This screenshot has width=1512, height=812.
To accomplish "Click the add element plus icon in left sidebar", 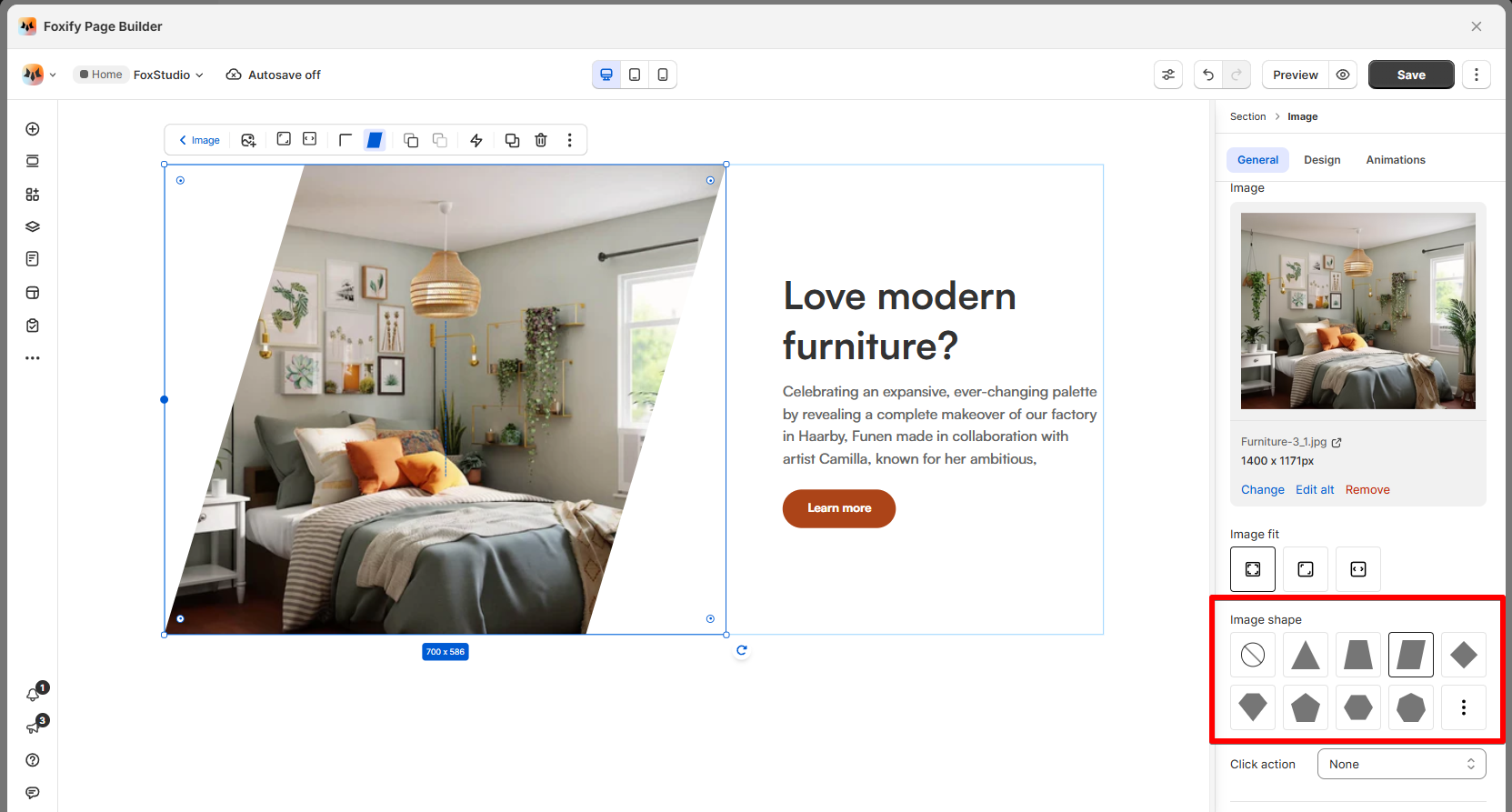I will coord(33,129).
